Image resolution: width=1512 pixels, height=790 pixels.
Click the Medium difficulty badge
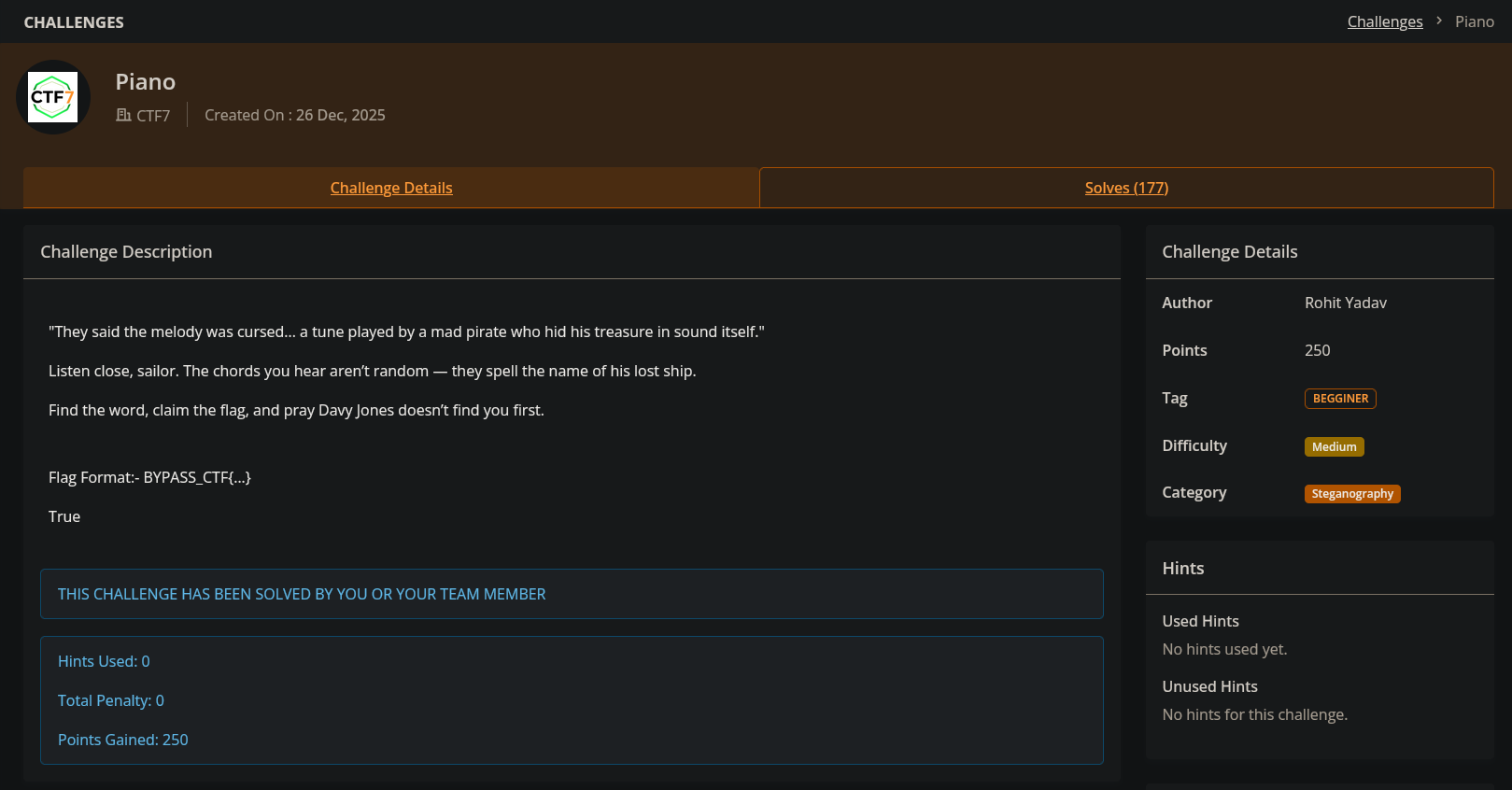[x=1334, y=446]
